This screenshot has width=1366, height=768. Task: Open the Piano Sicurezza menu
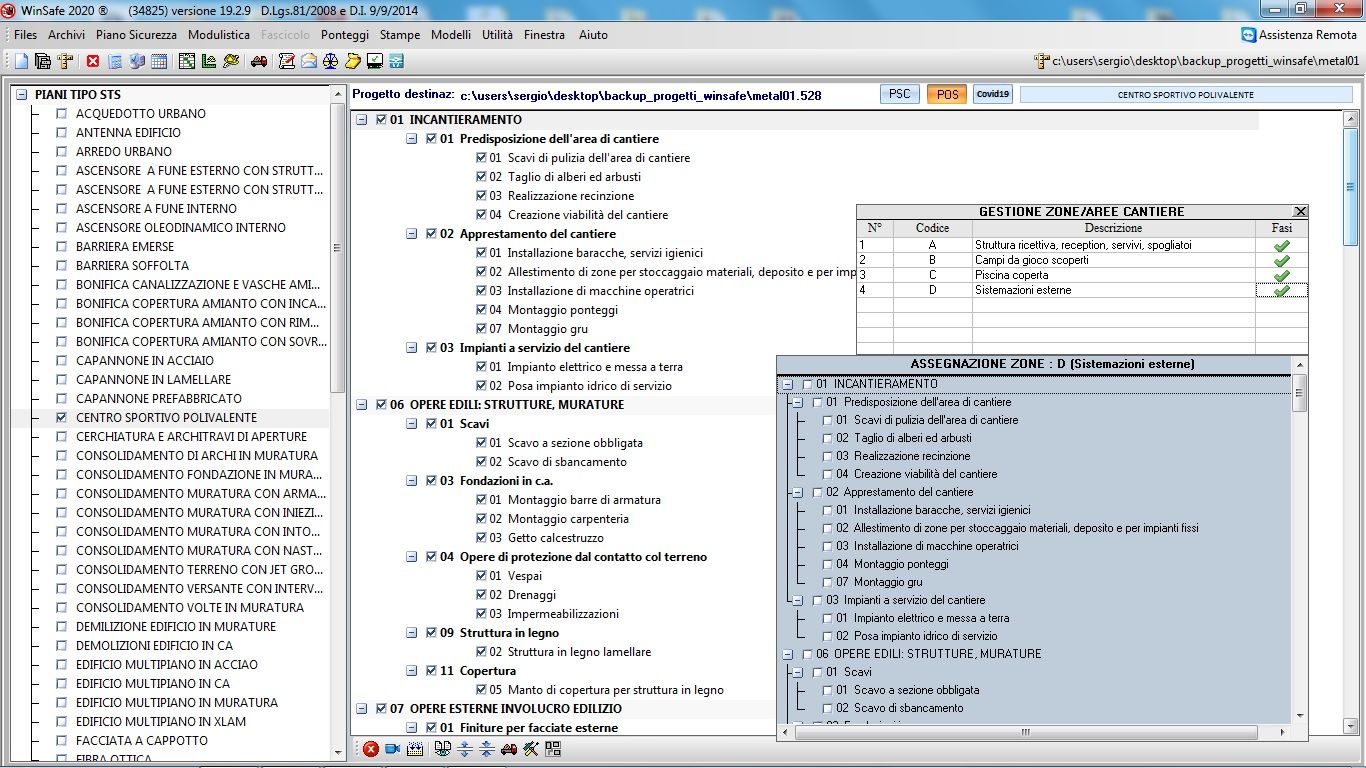[136, 35]
